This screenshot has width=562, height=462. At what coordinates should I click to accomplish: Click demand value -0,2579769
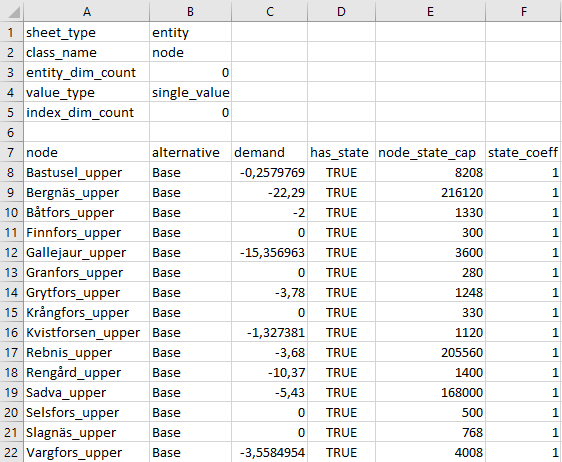click(x=270, y=173)
